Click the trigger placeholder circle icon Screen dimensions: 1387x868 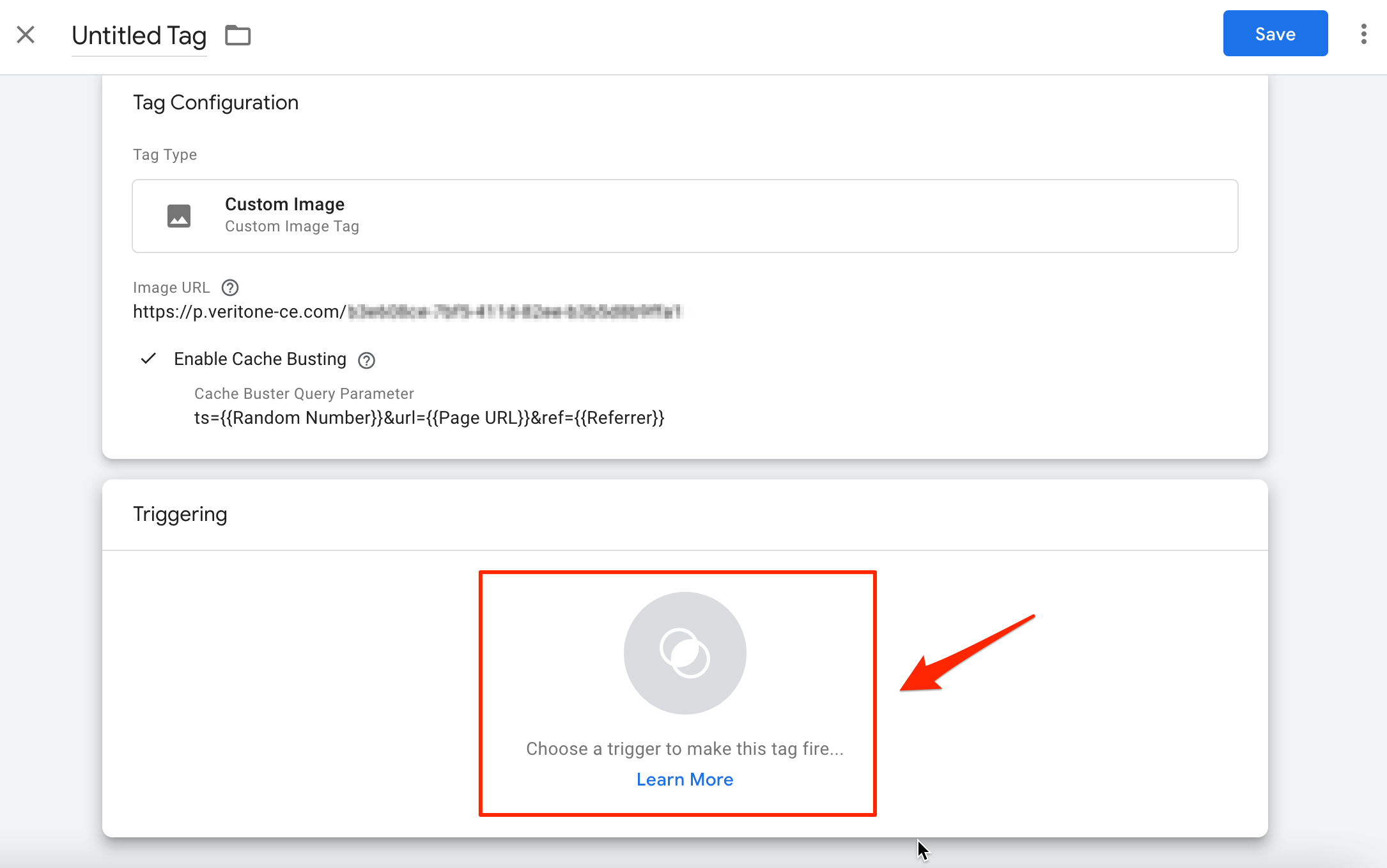(685, 653)
